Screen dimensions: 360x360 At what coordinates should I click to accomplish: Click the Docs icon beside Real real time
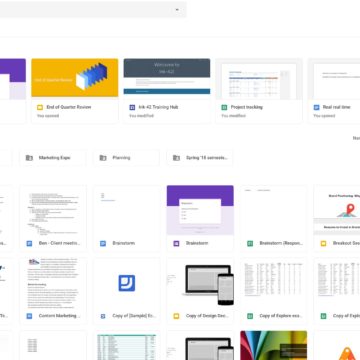click(x=316, y=107)
